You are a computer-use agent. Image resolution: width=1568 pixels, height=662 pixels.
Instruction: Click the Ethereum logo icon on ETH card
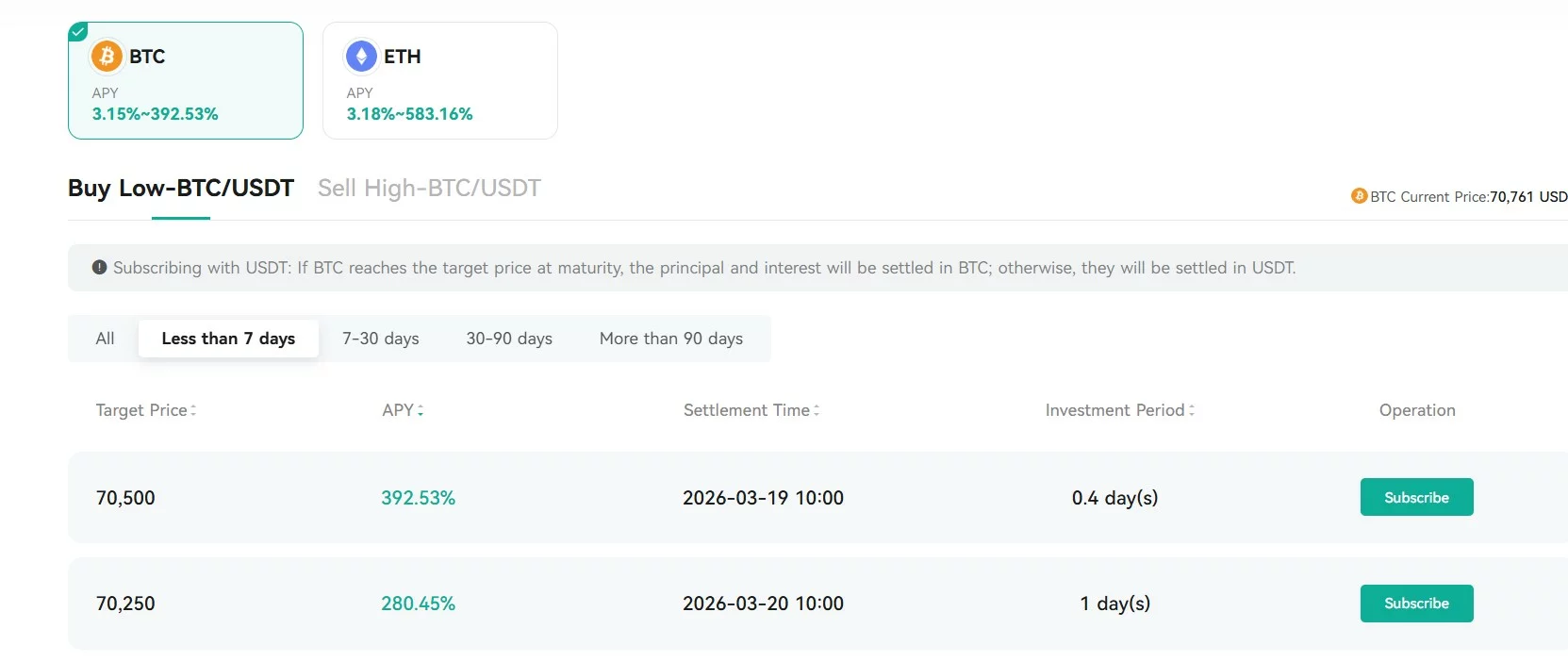(361, 56)
